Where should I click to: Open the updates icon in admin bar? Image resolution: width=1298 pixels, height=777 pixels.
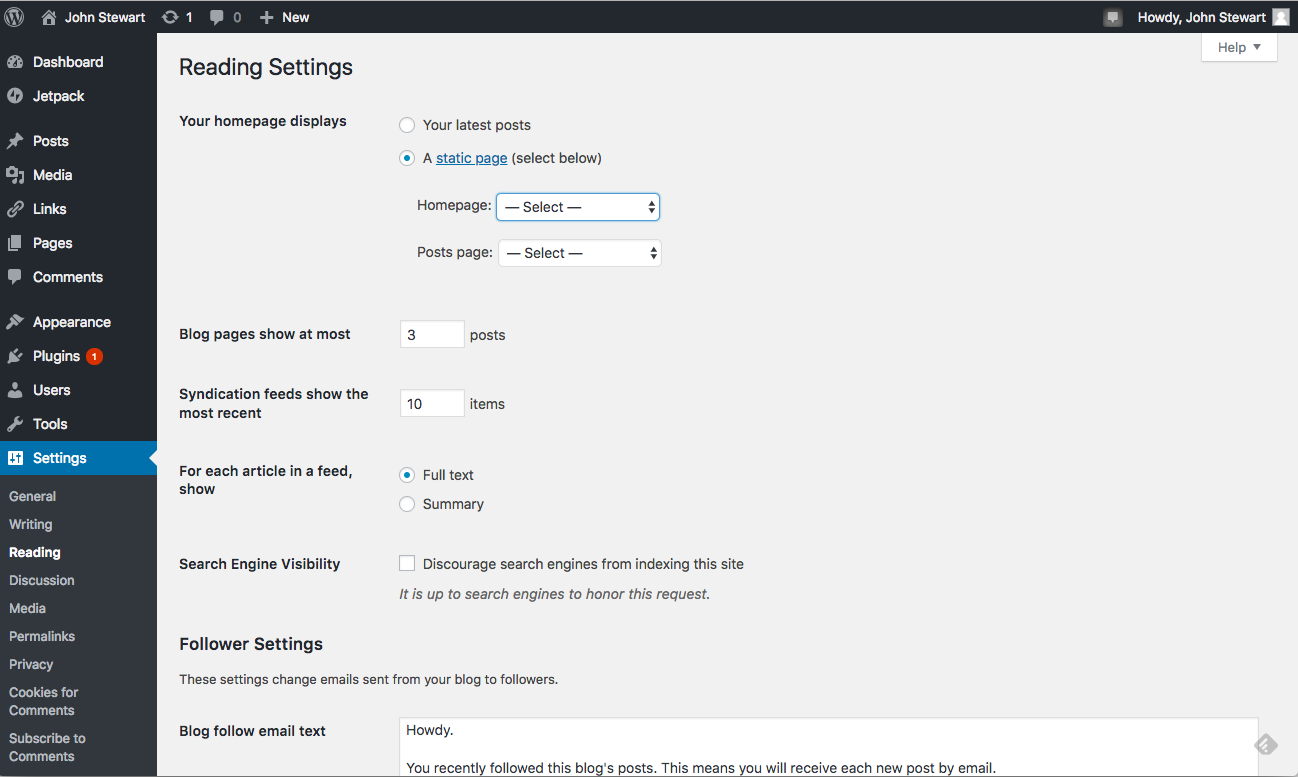(x=171, y=17)
